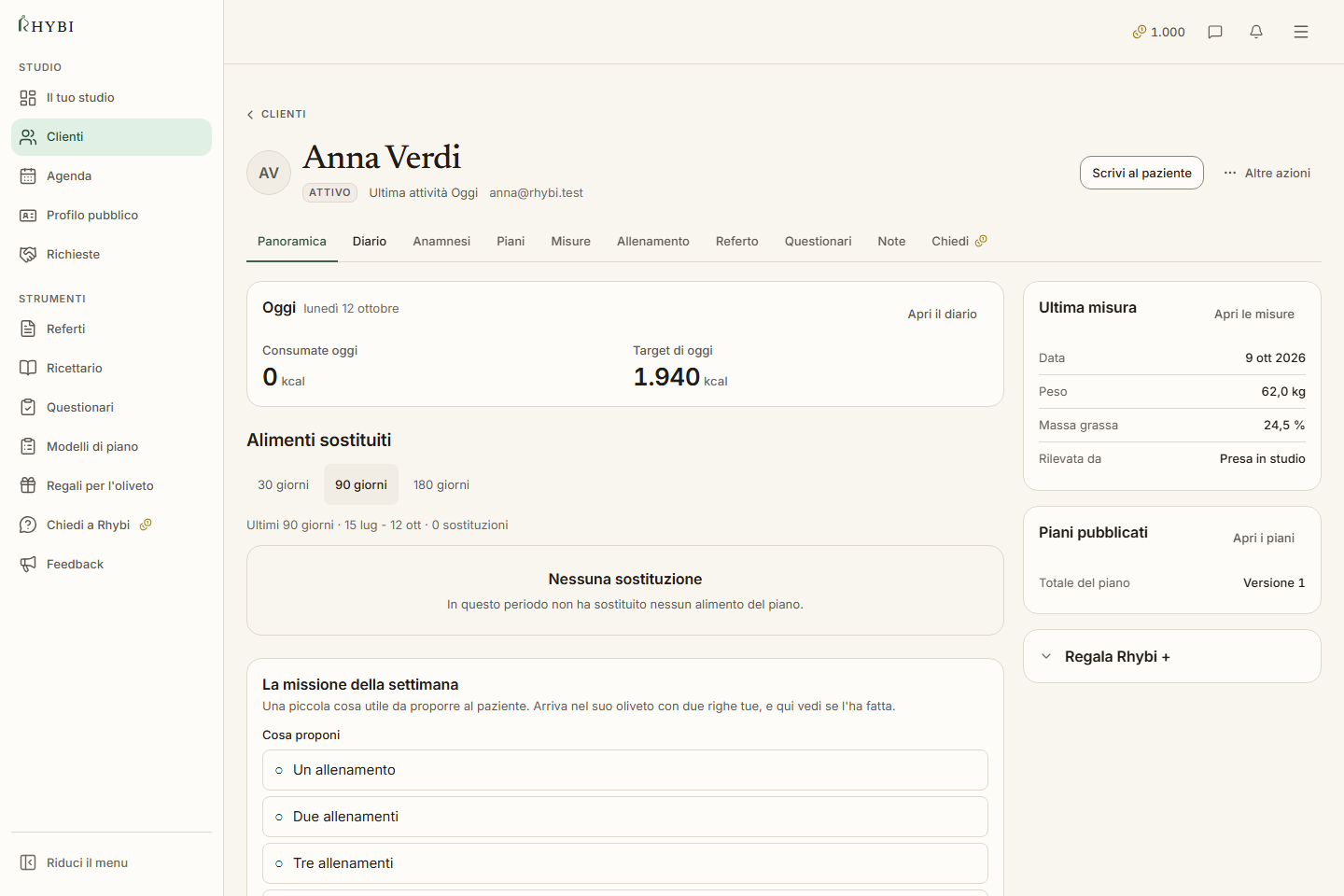The width and height of the screenshot is (1344, 896).
Task: Switch to the Diario tab
Action: pyautogui.click(x=370, y=241)
